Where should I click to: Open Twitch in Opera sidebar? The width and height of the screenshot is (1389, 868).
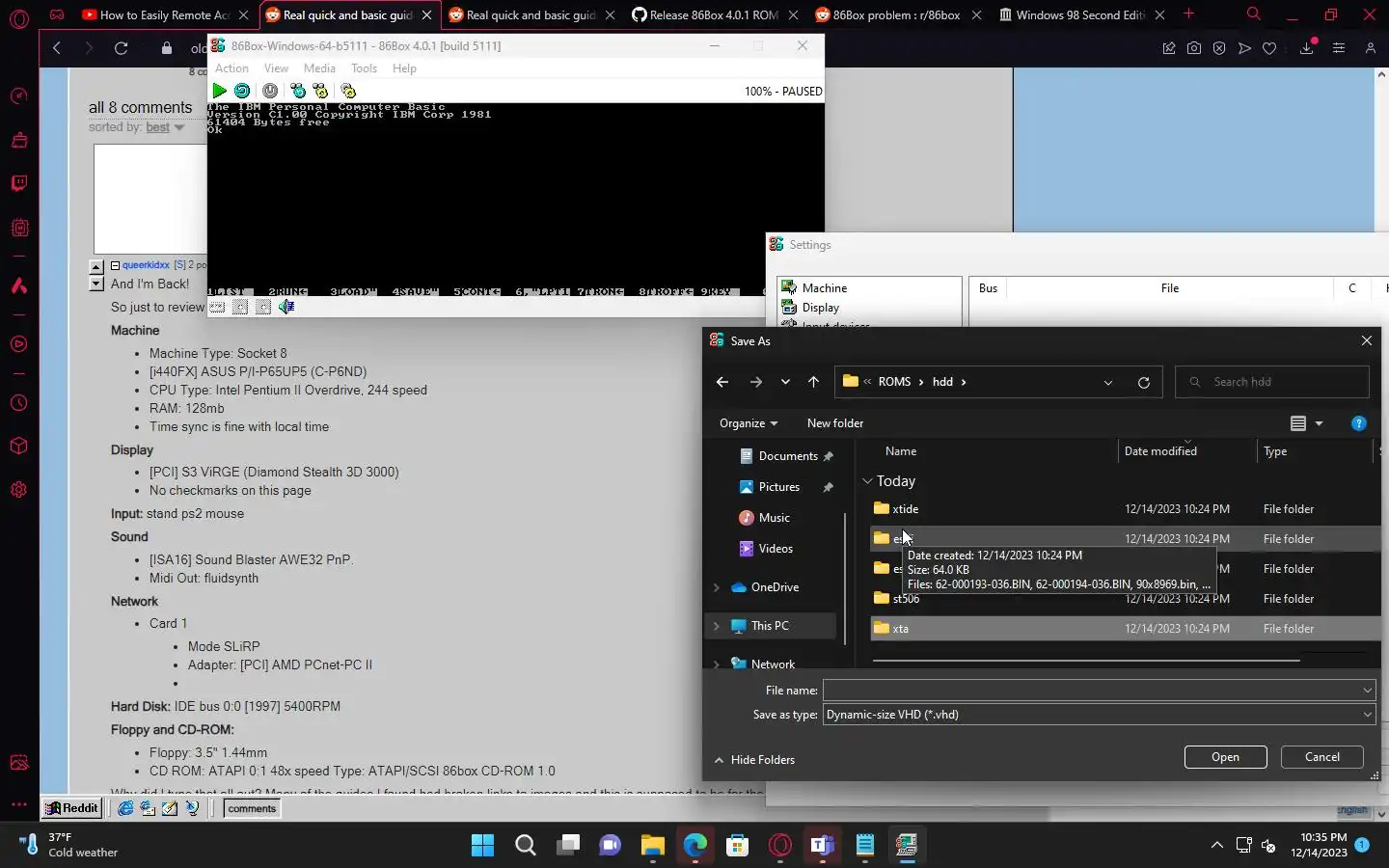(18, 183)
